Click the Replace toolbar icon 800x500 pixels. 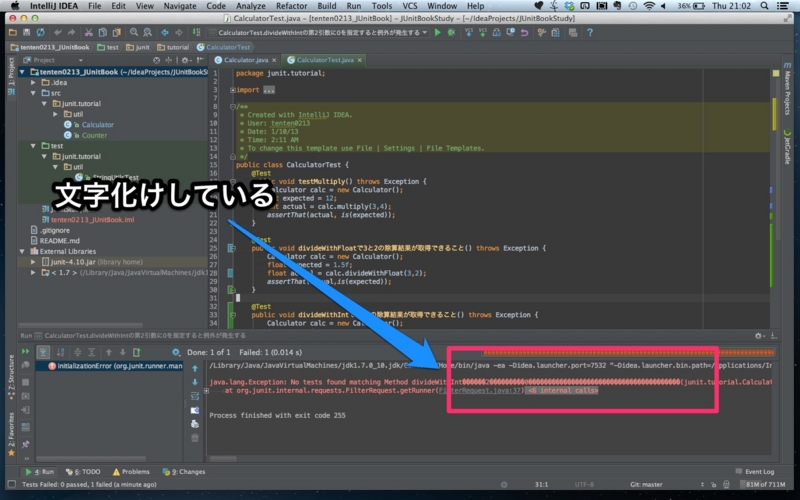147,33
